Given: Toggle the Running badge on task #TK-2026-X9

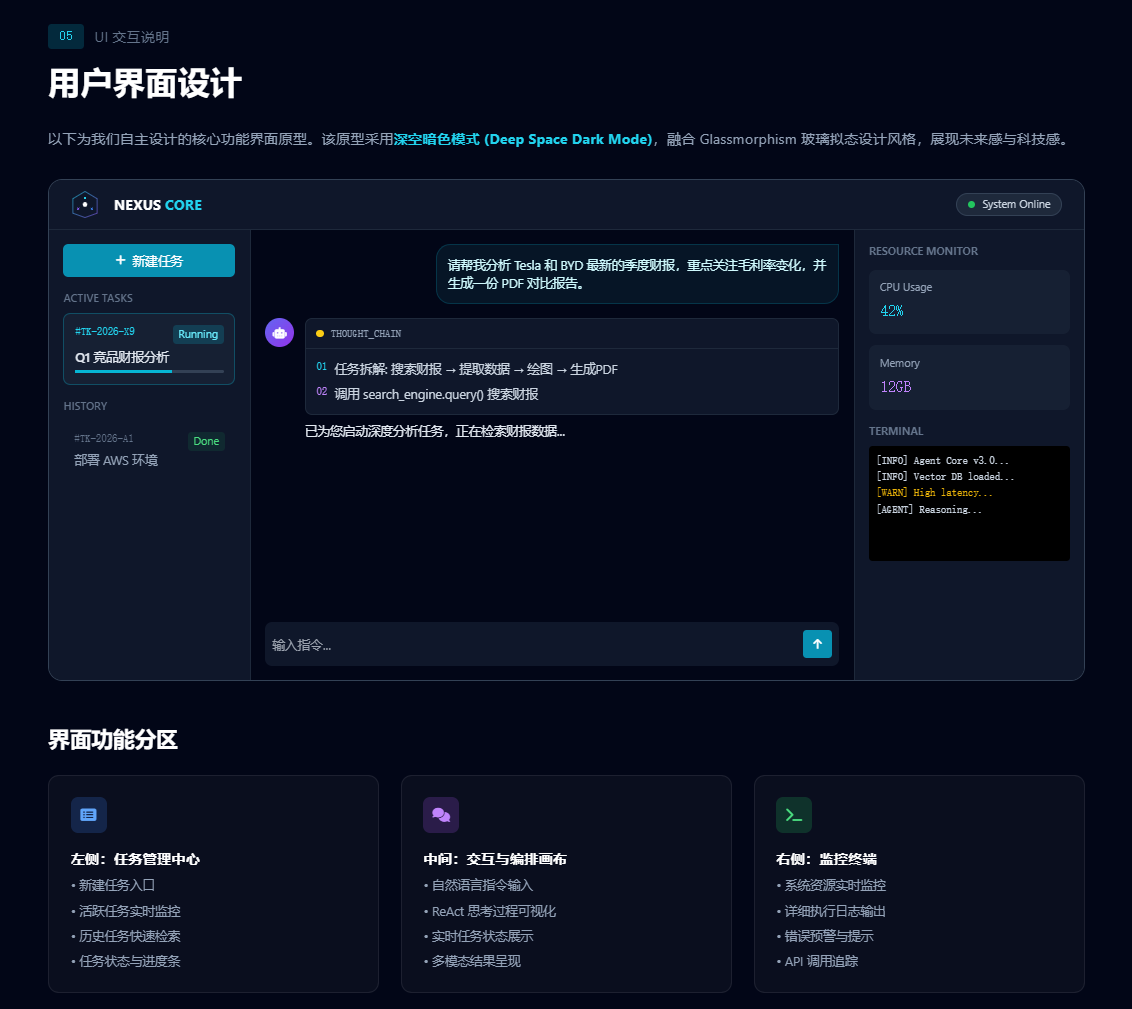Looking at the screenshot, I should pyautogui.click(x=198, y=334).
